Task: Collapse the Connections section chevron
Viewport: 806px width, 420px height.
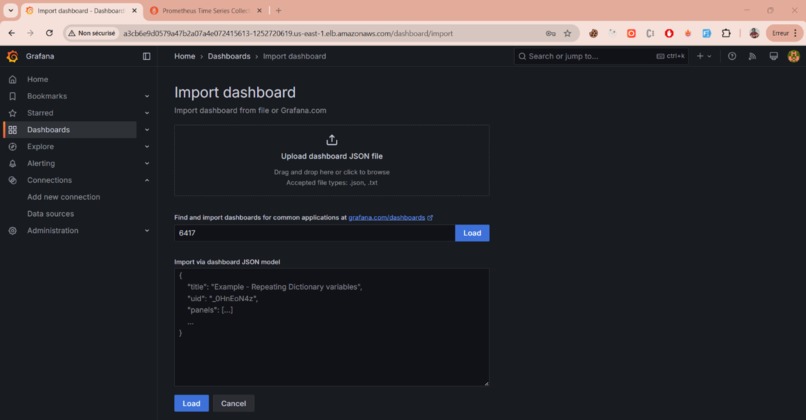Action: (x=147, y=180)
